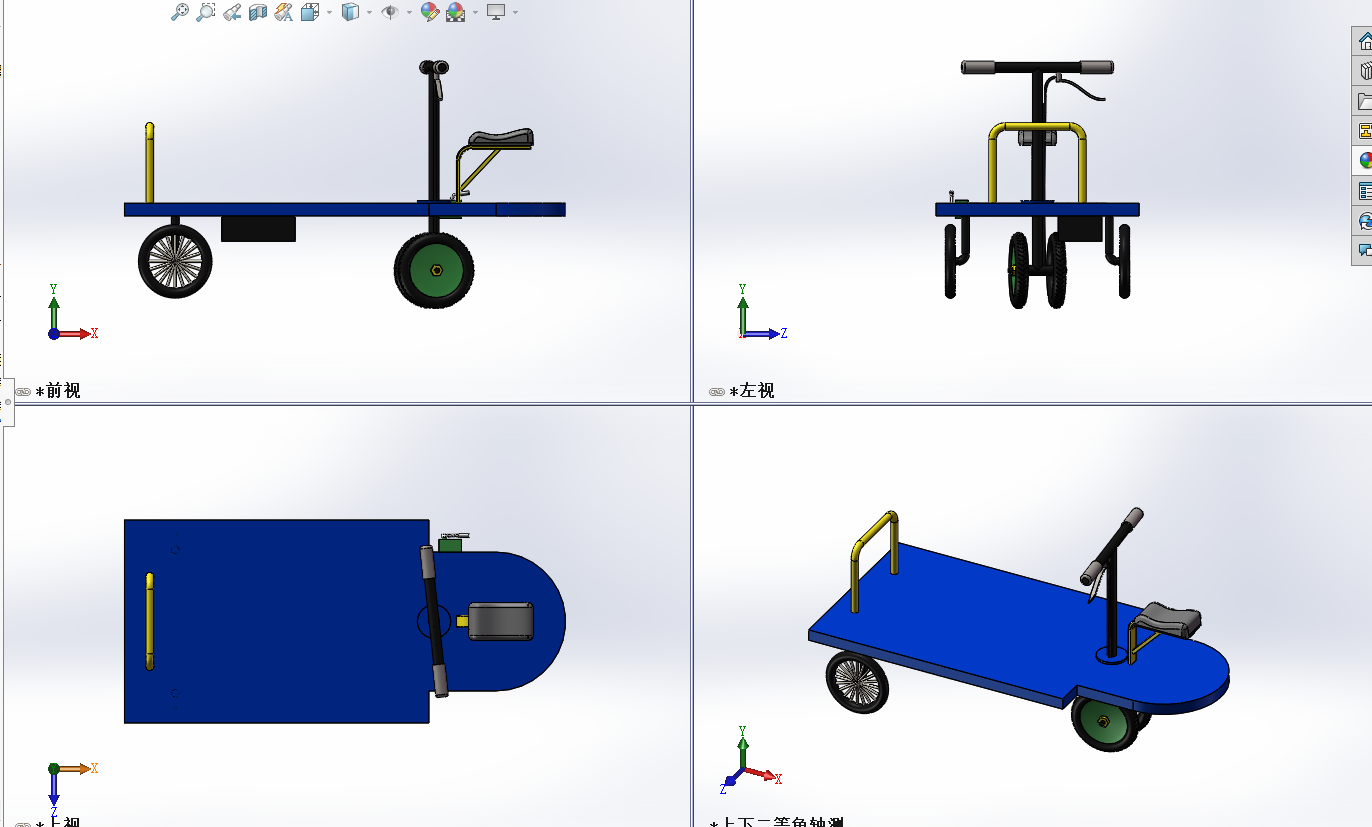Click the Apply Scene icon
The width and height of the screenshot is (1372, 827).
[456, 12]
